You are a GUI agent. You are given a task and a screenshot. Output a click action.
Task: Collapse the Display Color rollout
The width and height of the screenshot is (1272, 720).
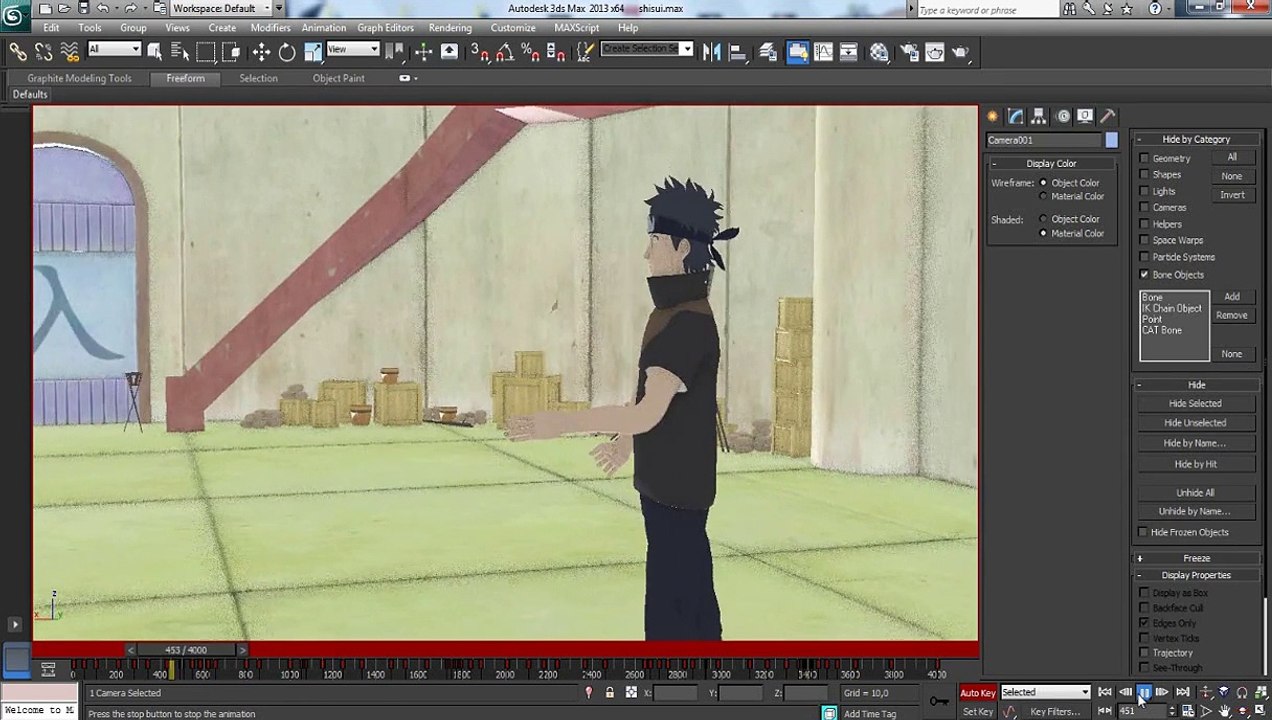click(x=1051, y=163)
